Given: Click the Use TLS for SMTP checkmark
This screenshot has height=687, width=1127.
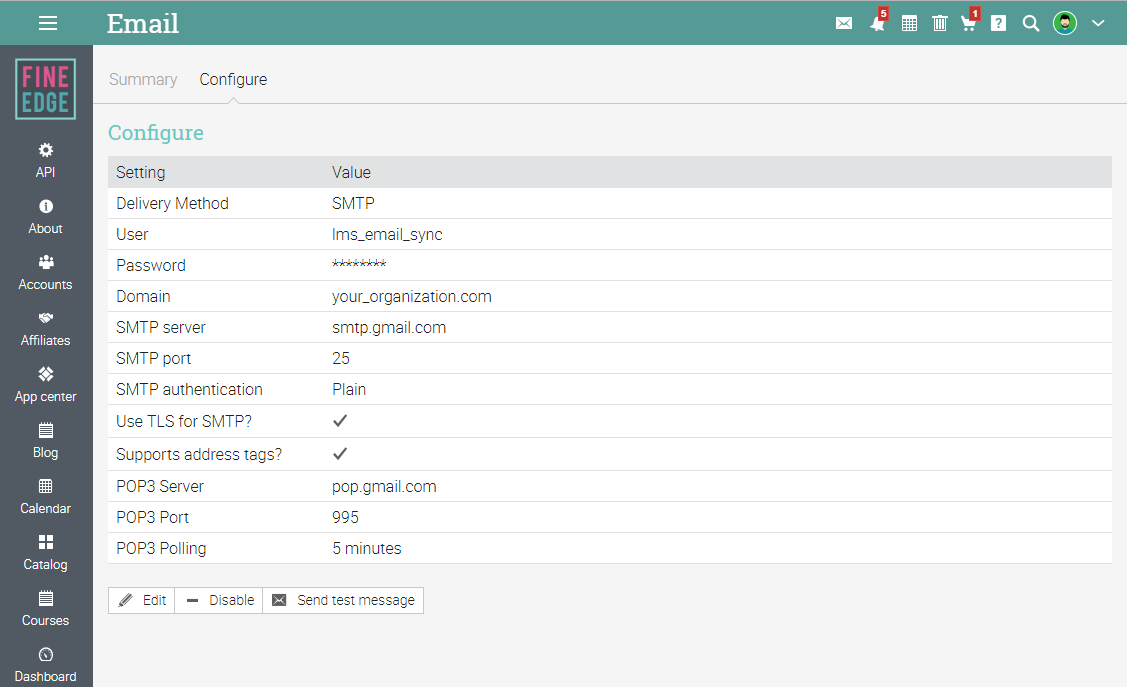Looking at the screenshot, I should click(340, 420).
